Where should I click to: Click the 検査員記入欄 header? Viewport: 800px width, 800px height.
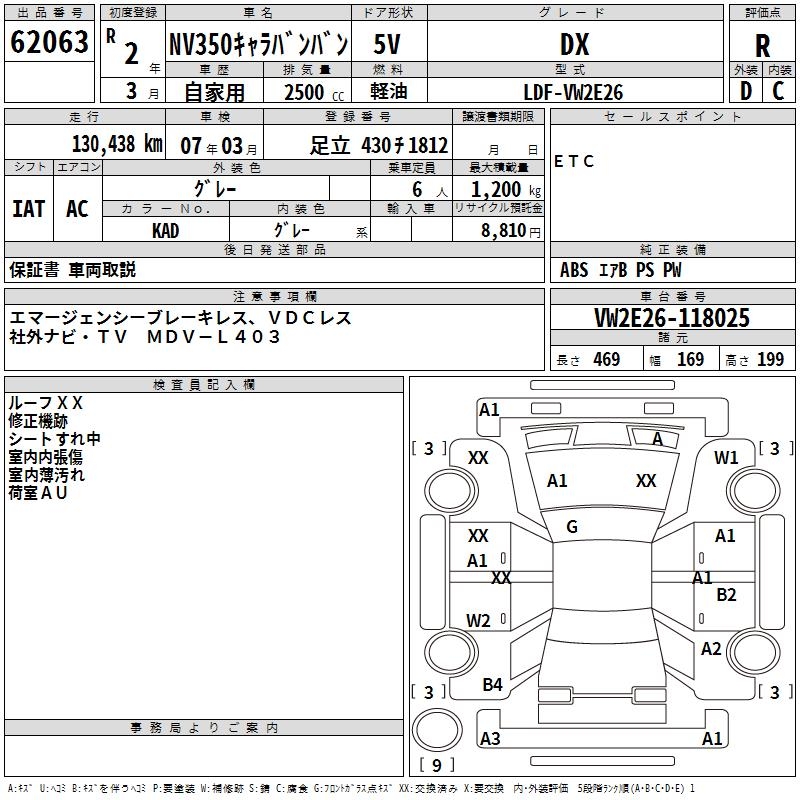click(204, 385)
